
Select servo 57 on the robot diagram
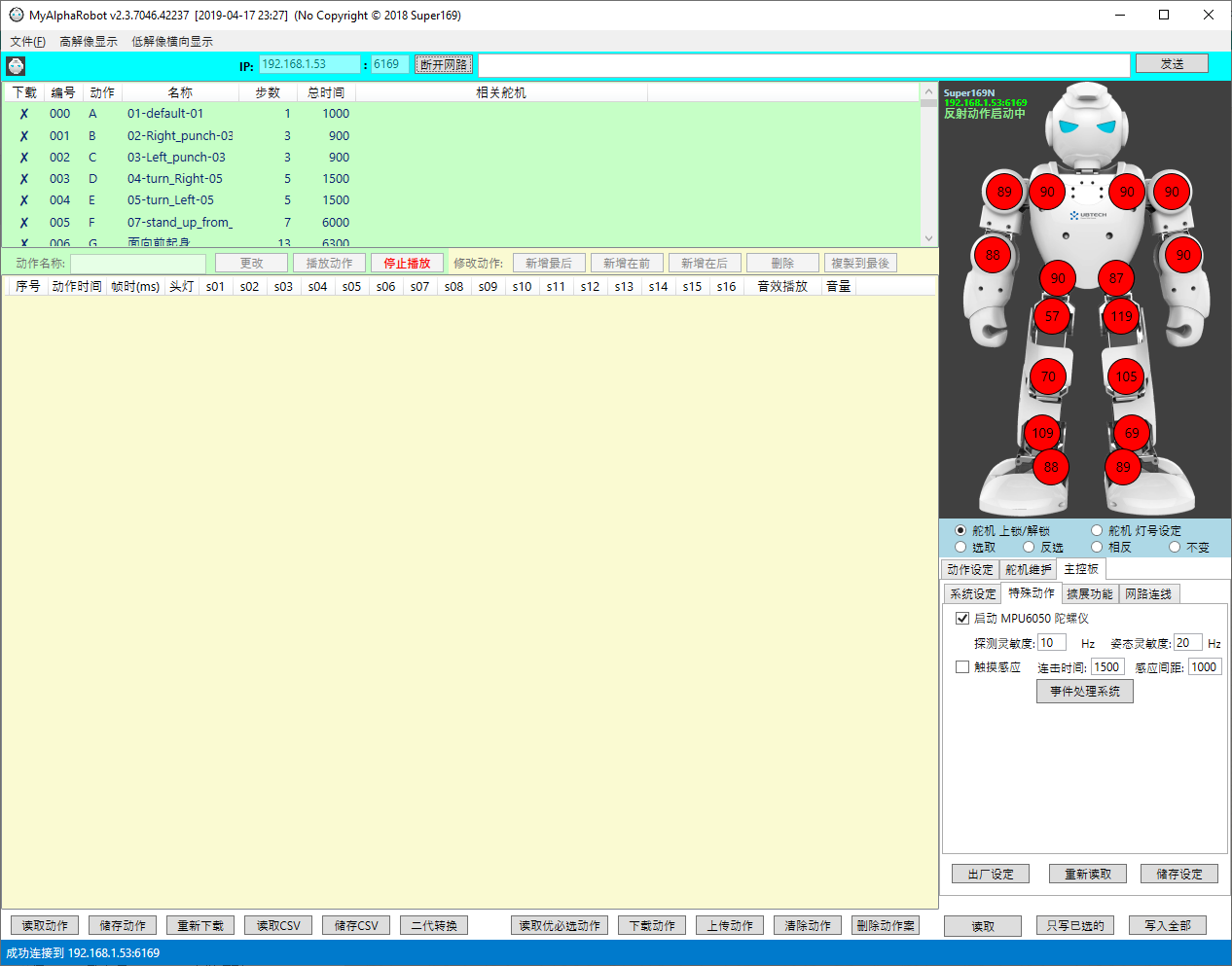[1052, 316]
